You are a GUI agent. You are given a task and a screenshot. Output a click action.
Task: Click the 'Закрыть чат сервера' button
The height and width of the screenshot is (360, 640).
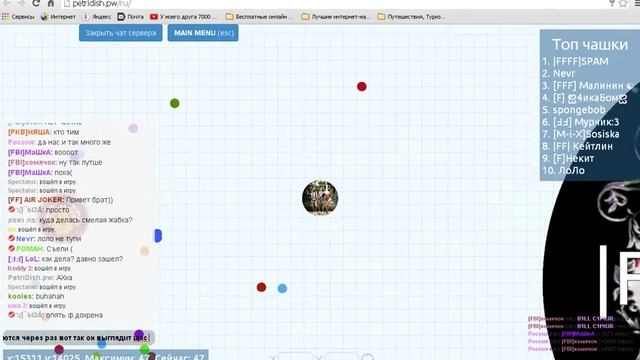tap(120, 33)
